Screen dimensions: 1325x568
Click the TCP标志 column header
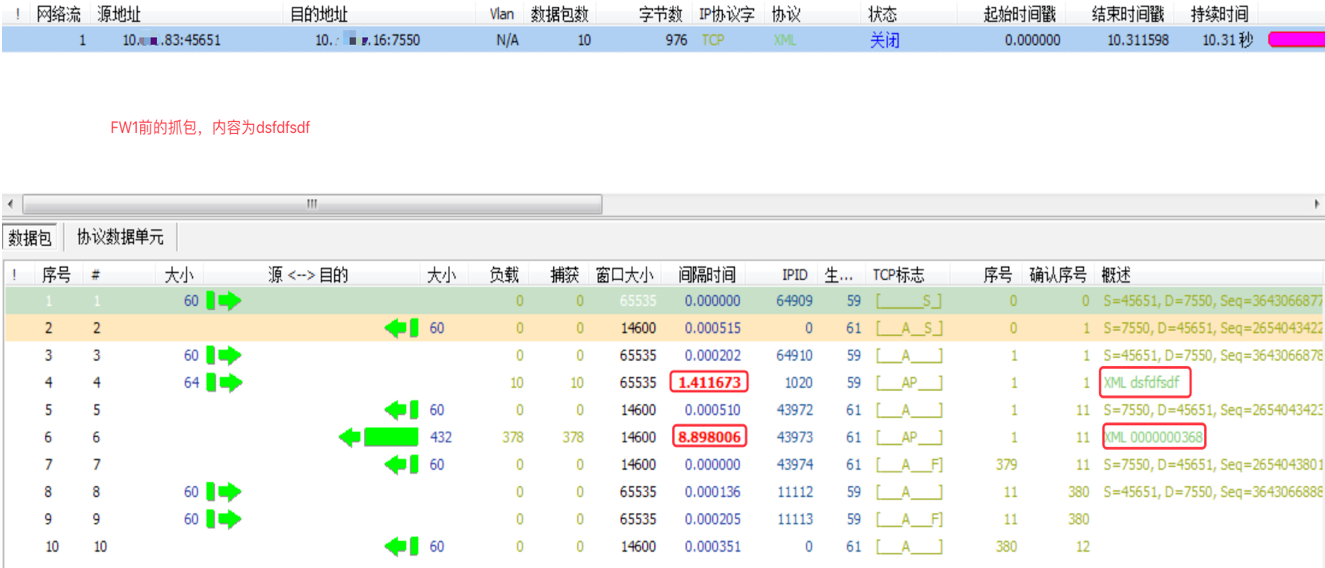898,275
